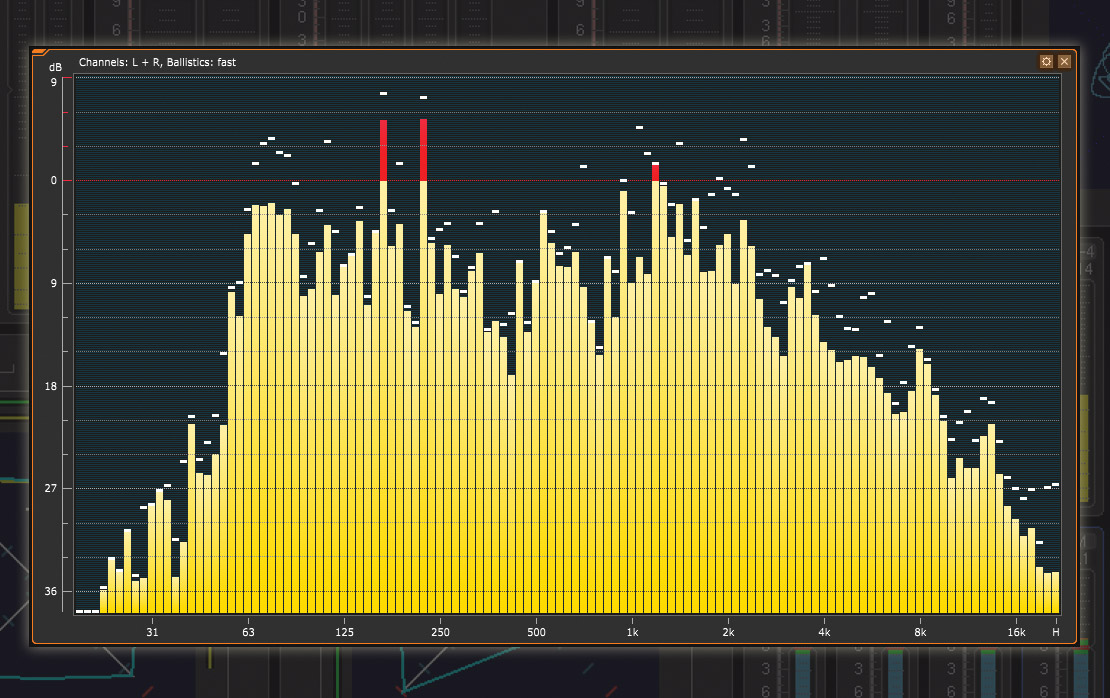Select the 27 dB label on the level axis
Screen dimensions: 1110x698
[x=51, y=489]
